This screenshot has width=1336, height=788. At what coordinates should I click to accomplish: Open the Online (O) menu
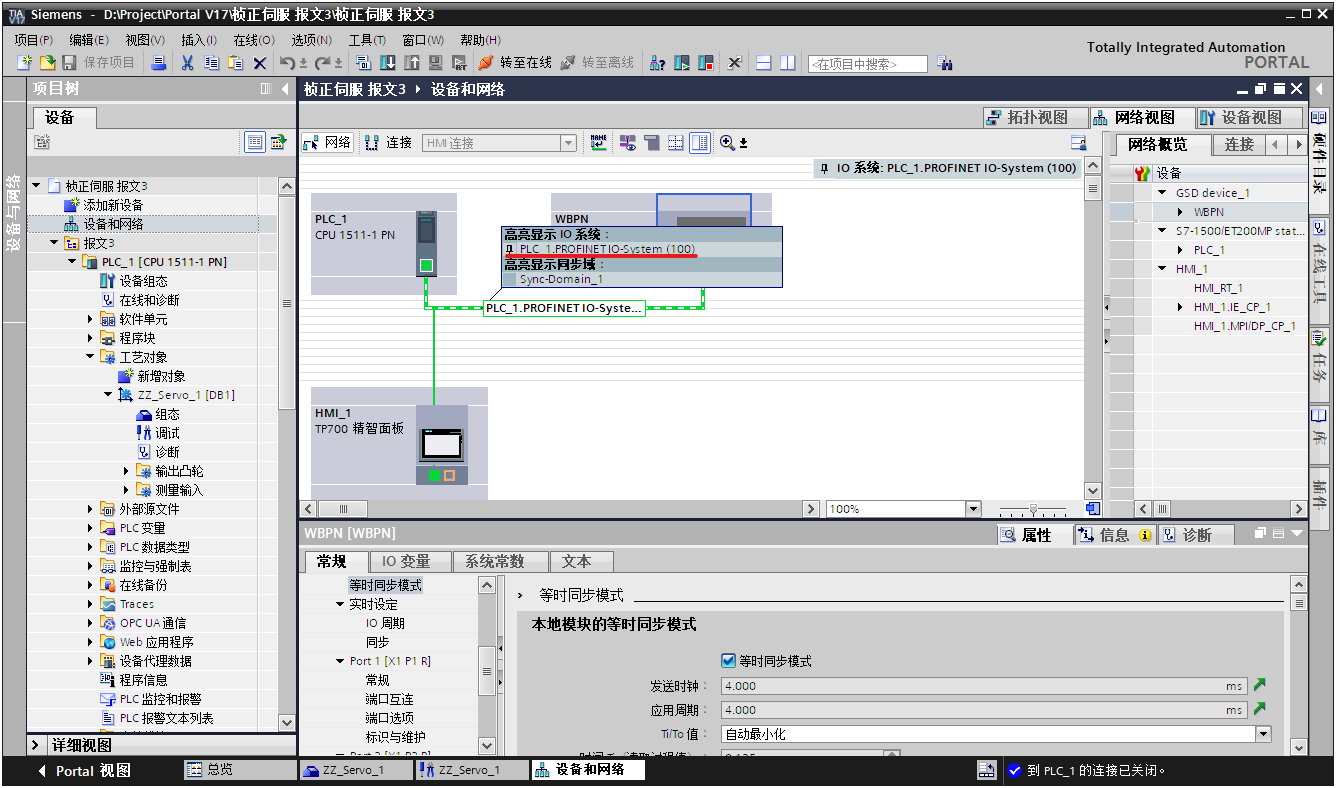[x=254, y=40]
